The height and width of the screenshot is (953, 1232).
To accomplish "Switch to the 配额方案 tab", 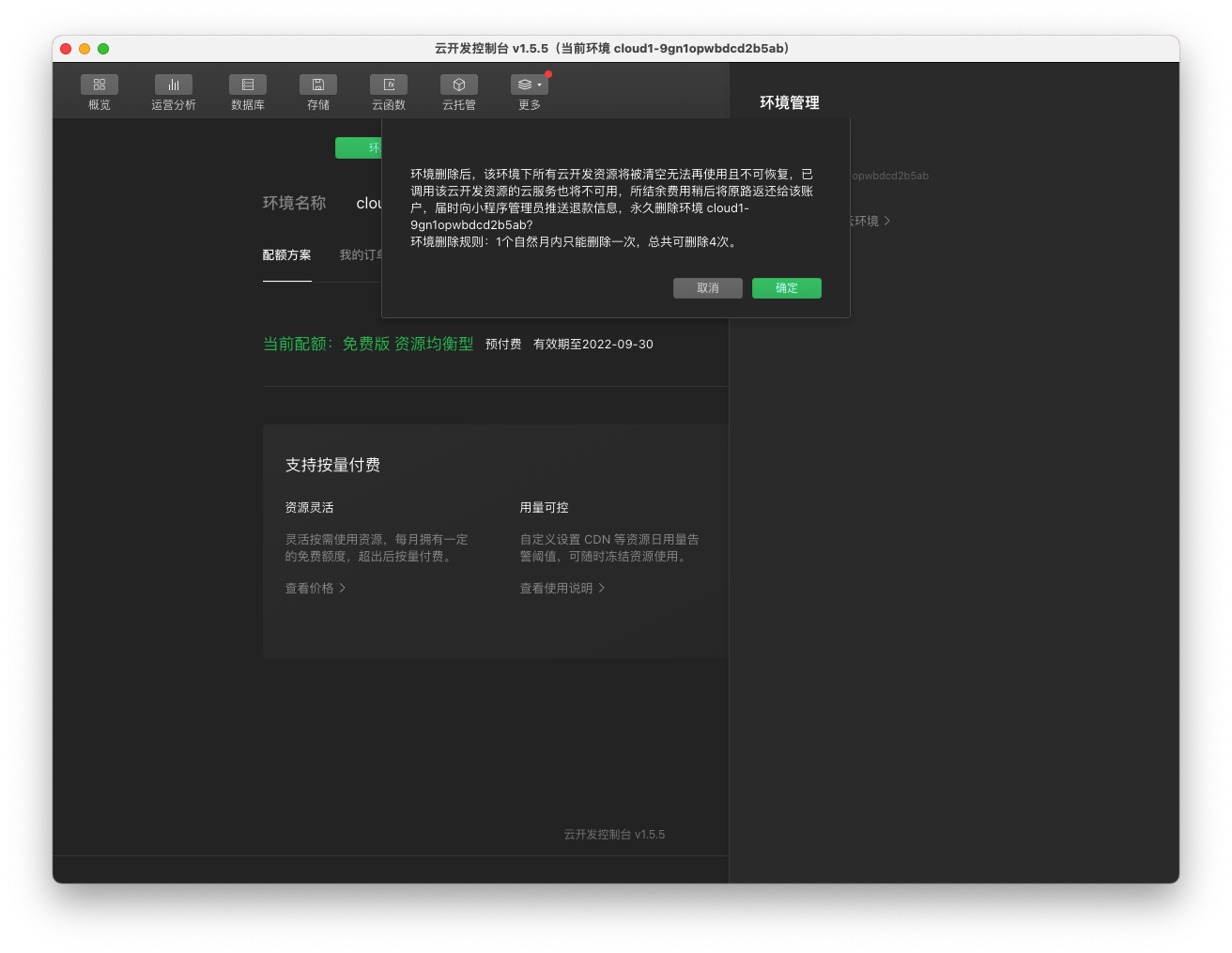I will pos(287,254).
